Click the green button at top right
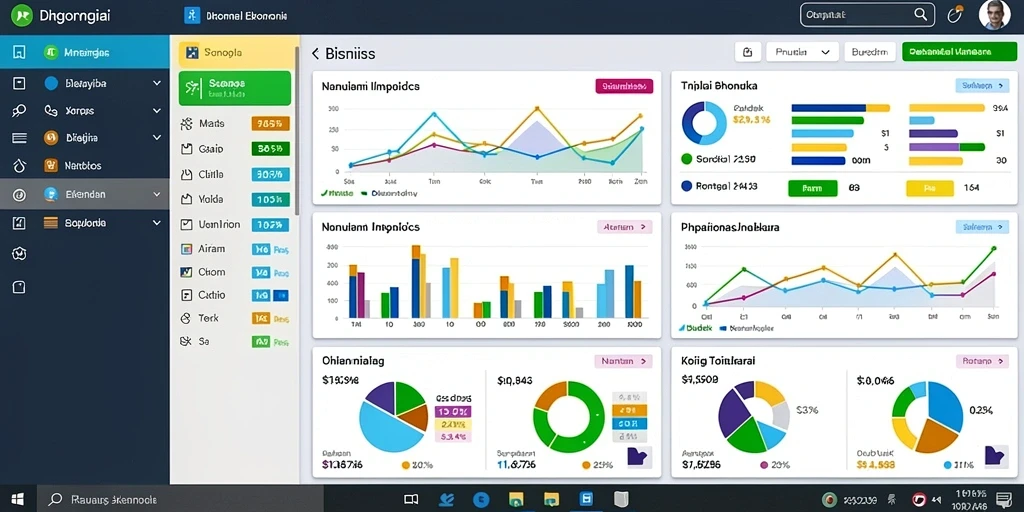This screenshot has height=512, width=1024. point(959,52)
